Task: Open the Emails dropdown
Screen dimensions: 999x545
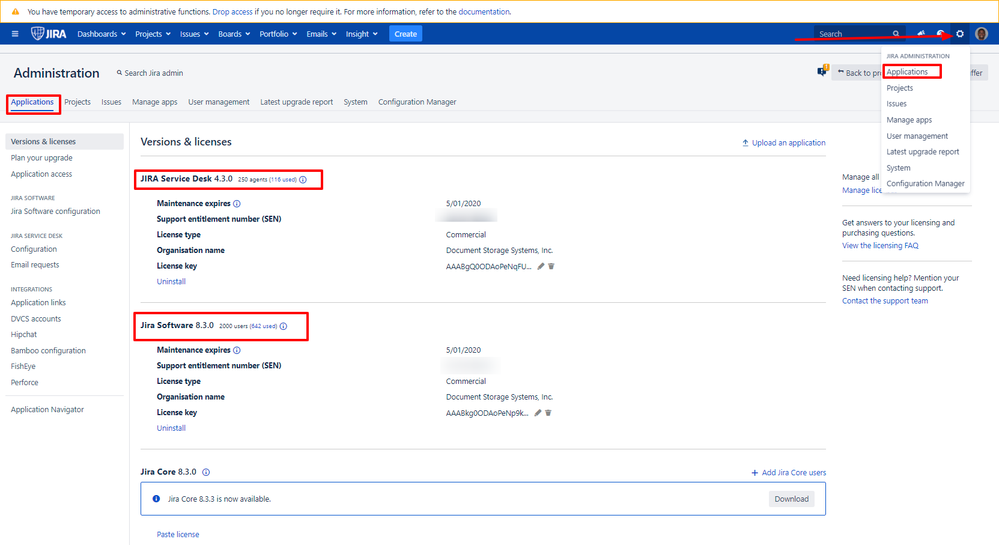Action: (x=321, y=34)
